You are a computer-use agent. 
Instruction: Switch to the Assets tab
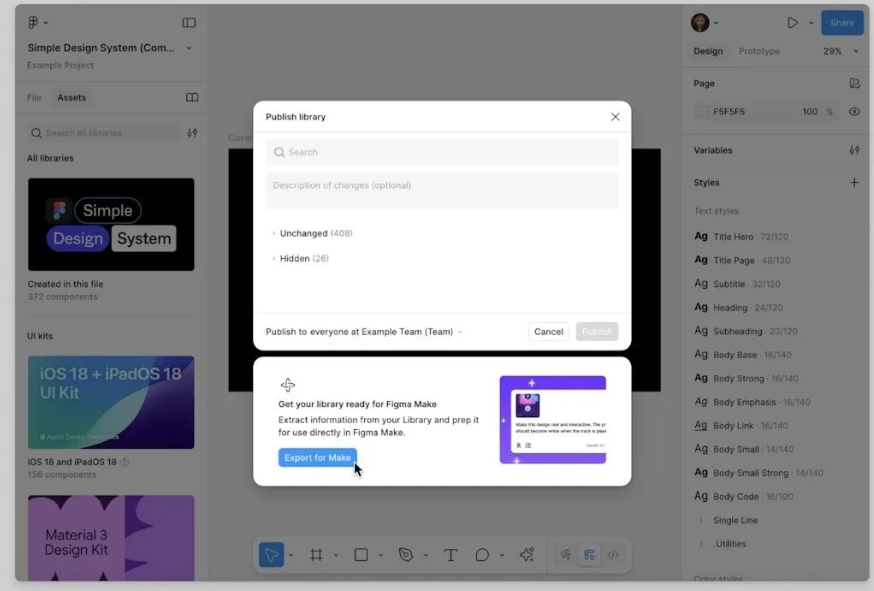coord(71,98)
